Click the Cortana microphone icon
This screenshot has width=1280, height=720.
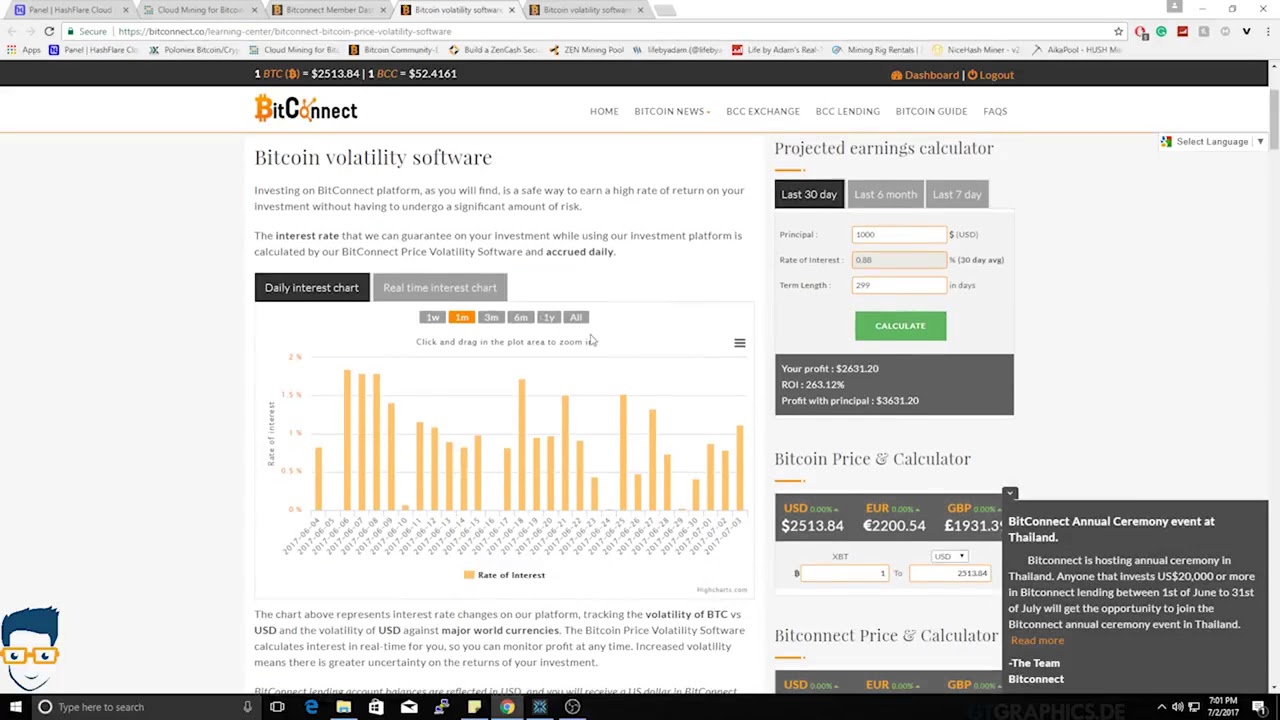(247, 707)
